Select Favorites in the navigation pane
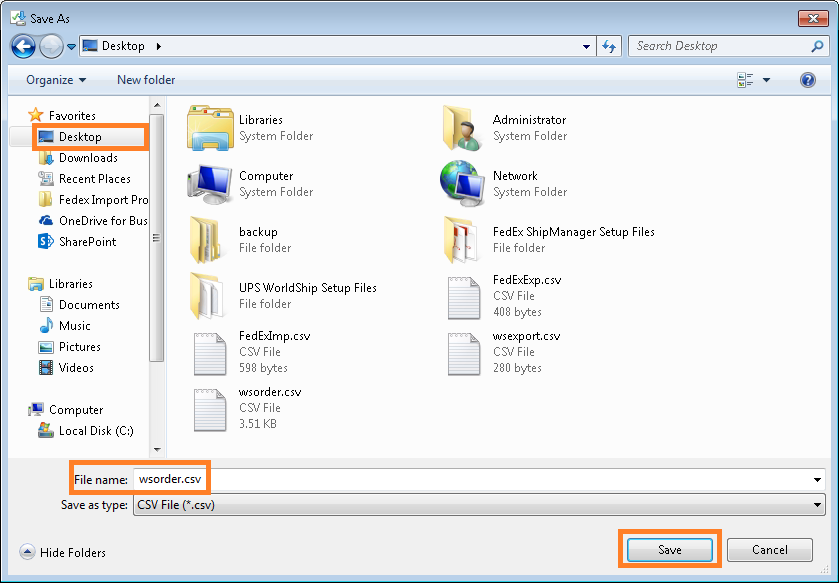The height and width of the screenshot is (583, 839). (x=62, y=115)
